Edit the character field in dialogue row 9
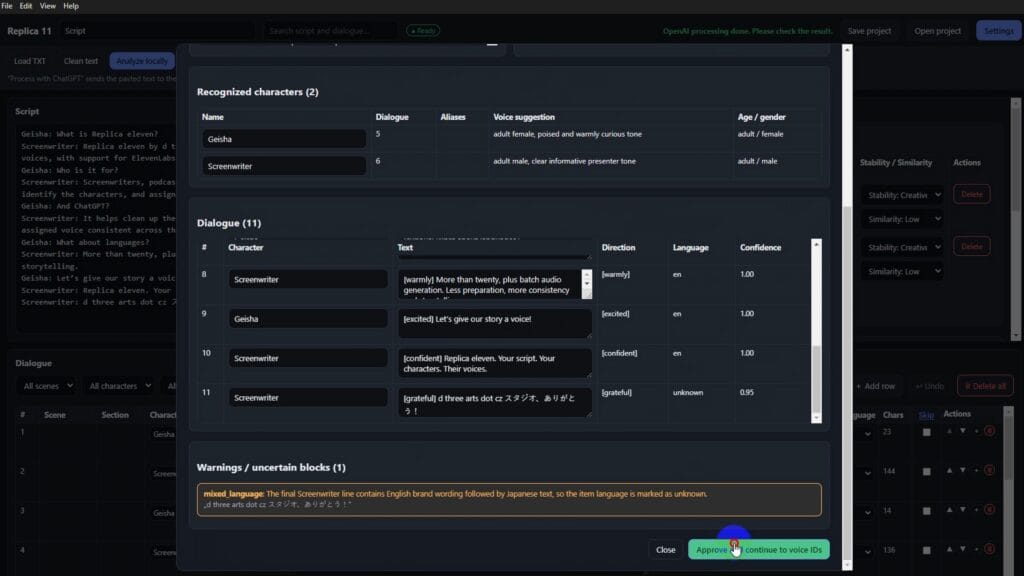The image size is (1024, 576). (308, 319)
